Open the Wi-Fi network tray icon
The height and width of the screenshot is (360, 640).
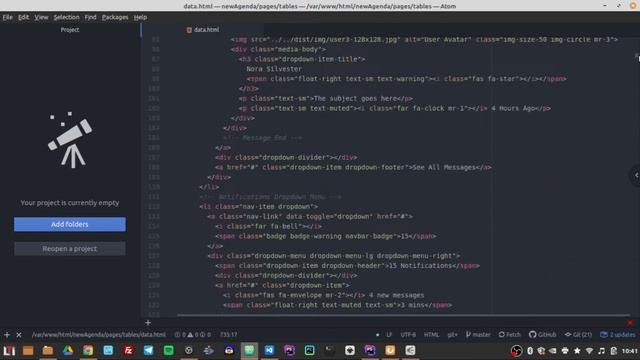(589, 351)
